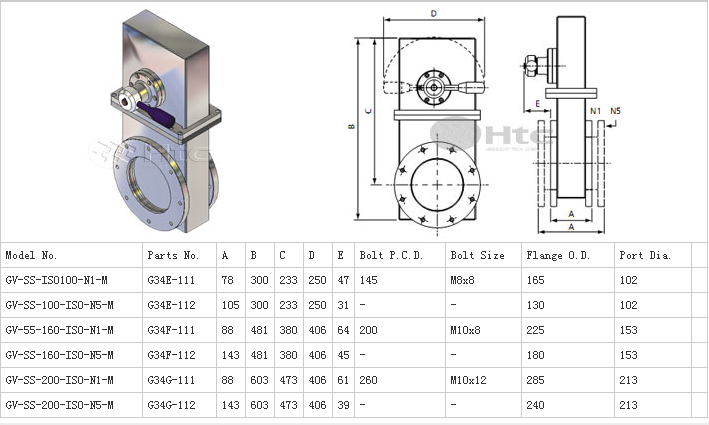Click the purple lever handle on valve
Image resolution: width=709 pixels, height=425 pixels.
pyautogui.click(x=158, y=110)
